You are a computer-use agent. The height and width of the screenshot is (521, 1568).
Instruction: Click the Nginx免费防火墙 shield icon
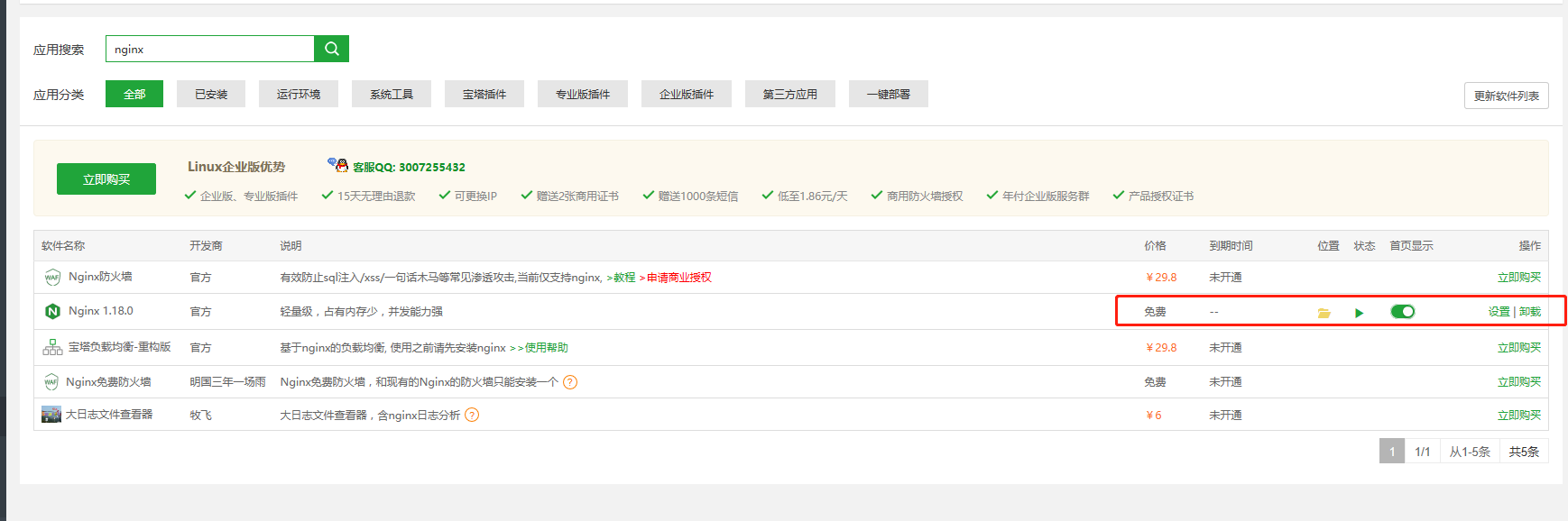[51, 382]
